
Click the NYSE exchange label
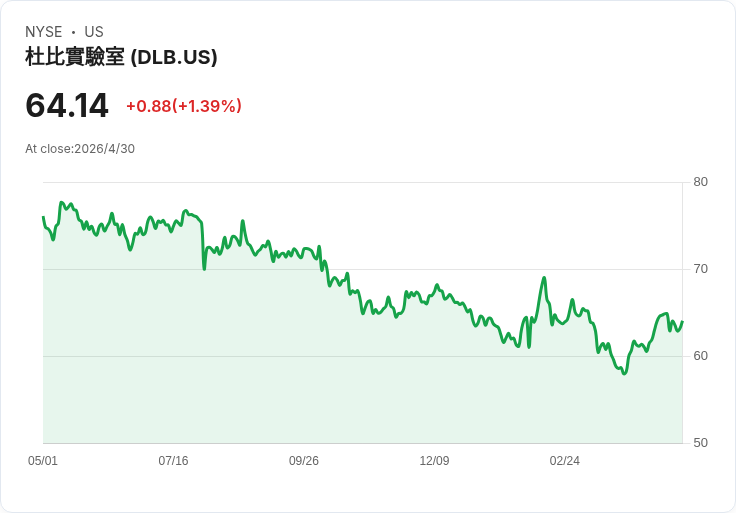click(x=44, y=32)
